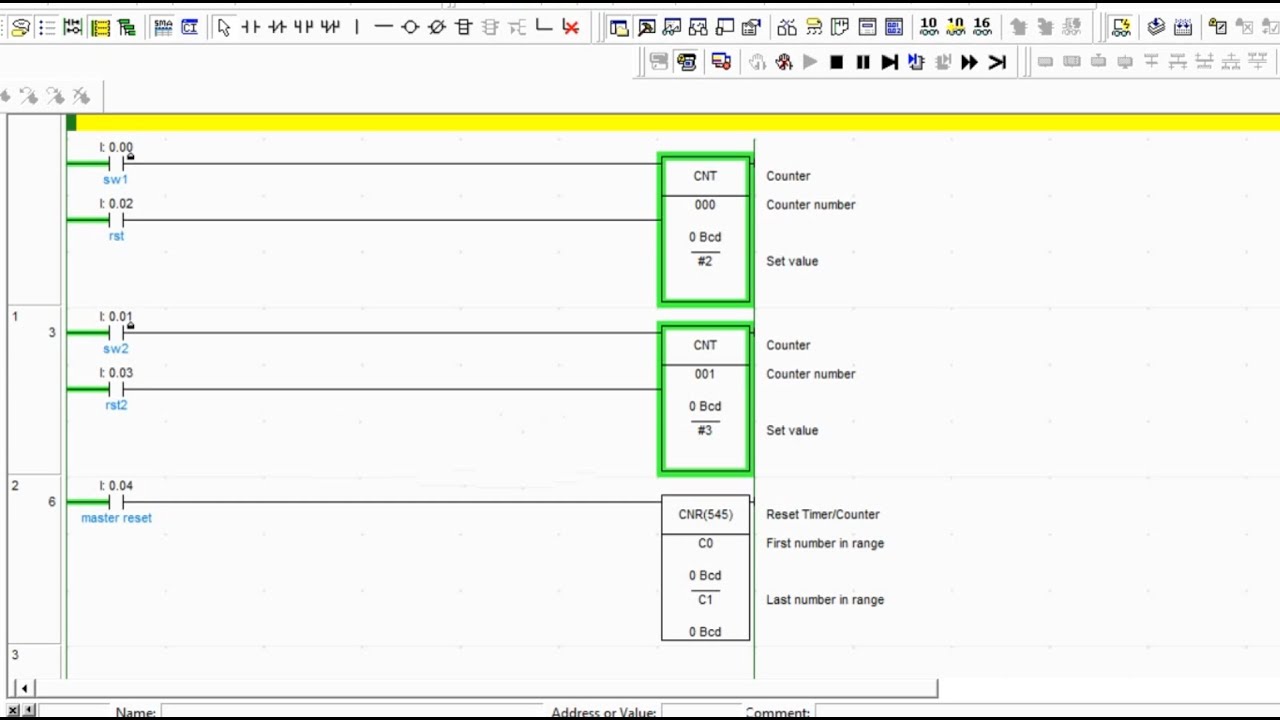Screen dimensions: 1280x720
Task: Click the blue 'CI' toolbar icon
Action: [x=189, y=27]
